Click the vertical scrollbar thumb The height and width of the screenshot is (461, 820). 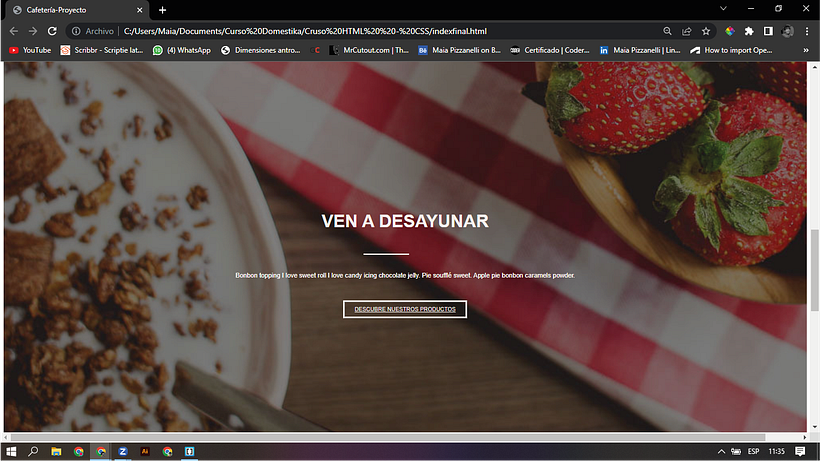pos(814,270)
